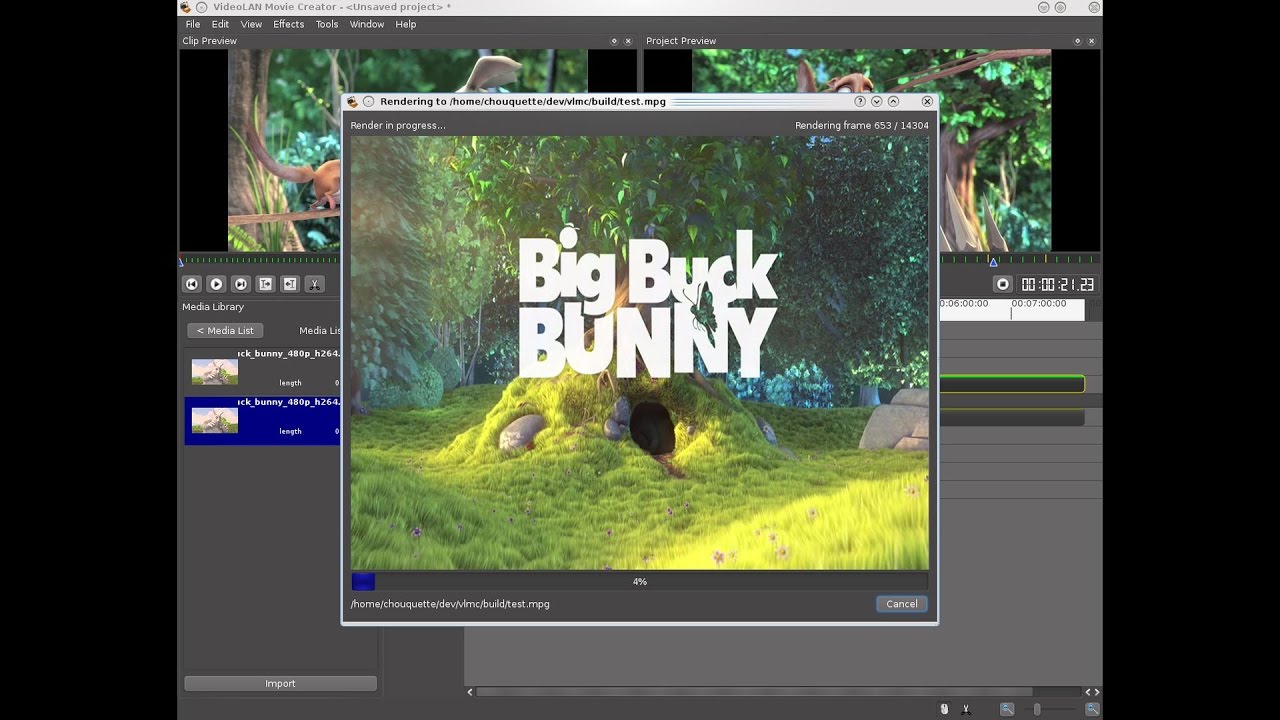Click the timecode display 00:00:21.23
The image size is (1280, 720).
[x=1057, y=285]
